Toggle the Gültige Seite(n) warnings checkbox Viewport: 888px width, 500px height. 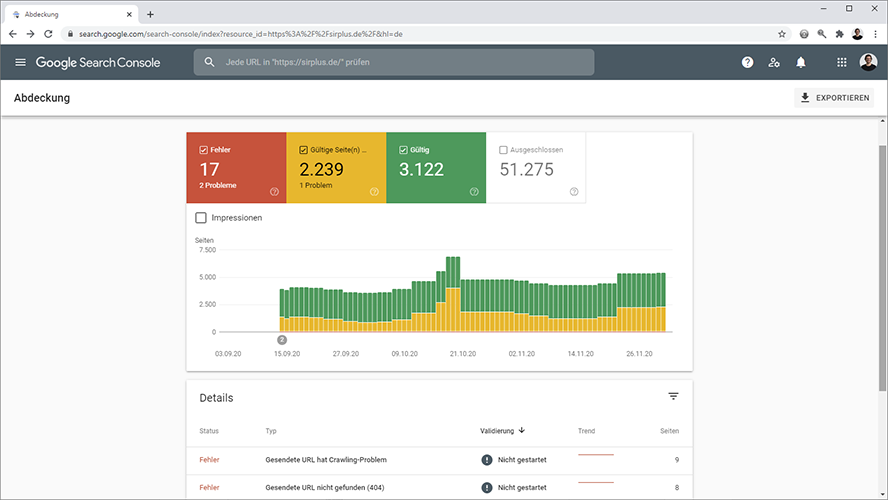303,150
